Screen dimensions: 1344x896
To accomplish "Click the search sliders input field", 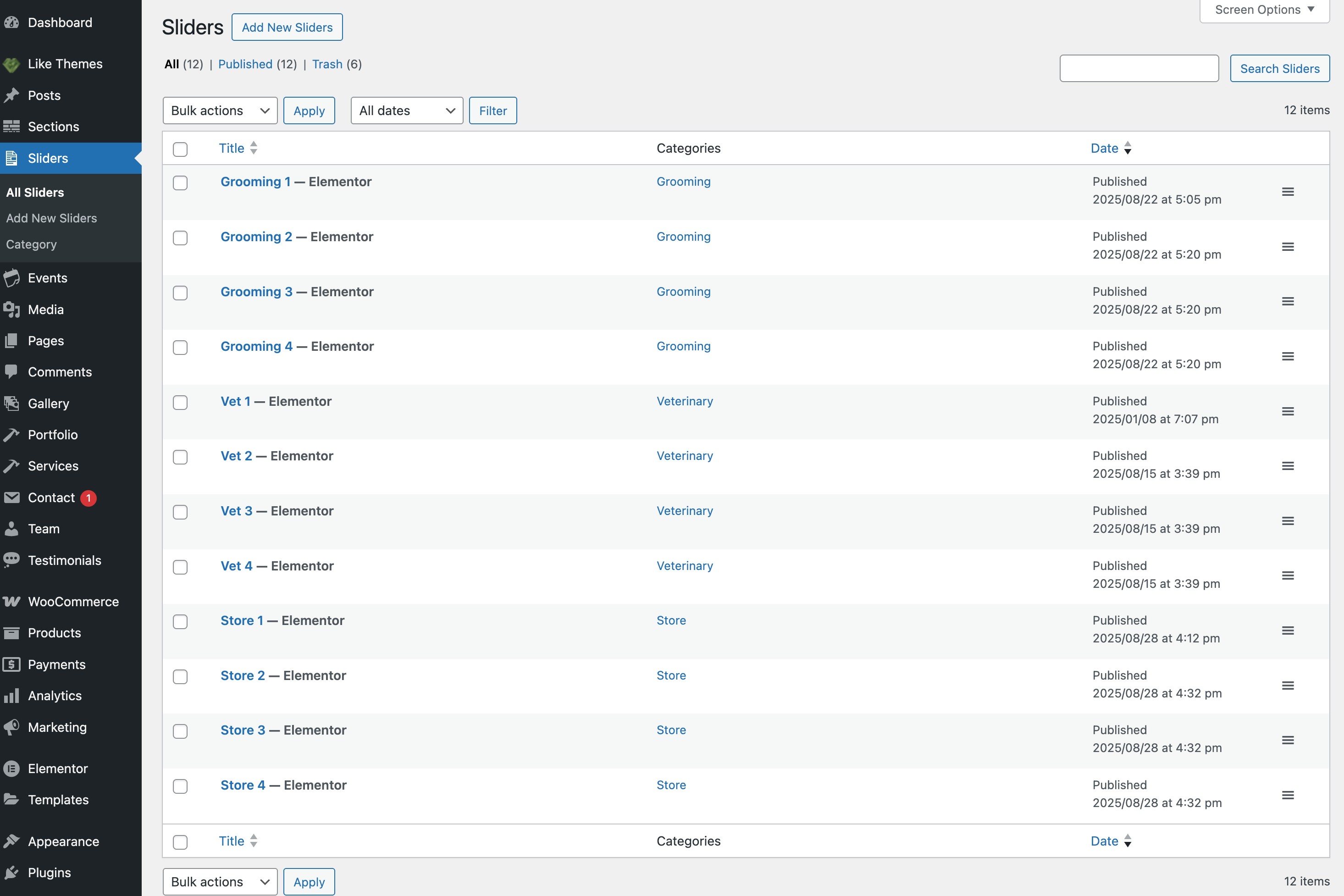I will click(x=1139, y=69).
